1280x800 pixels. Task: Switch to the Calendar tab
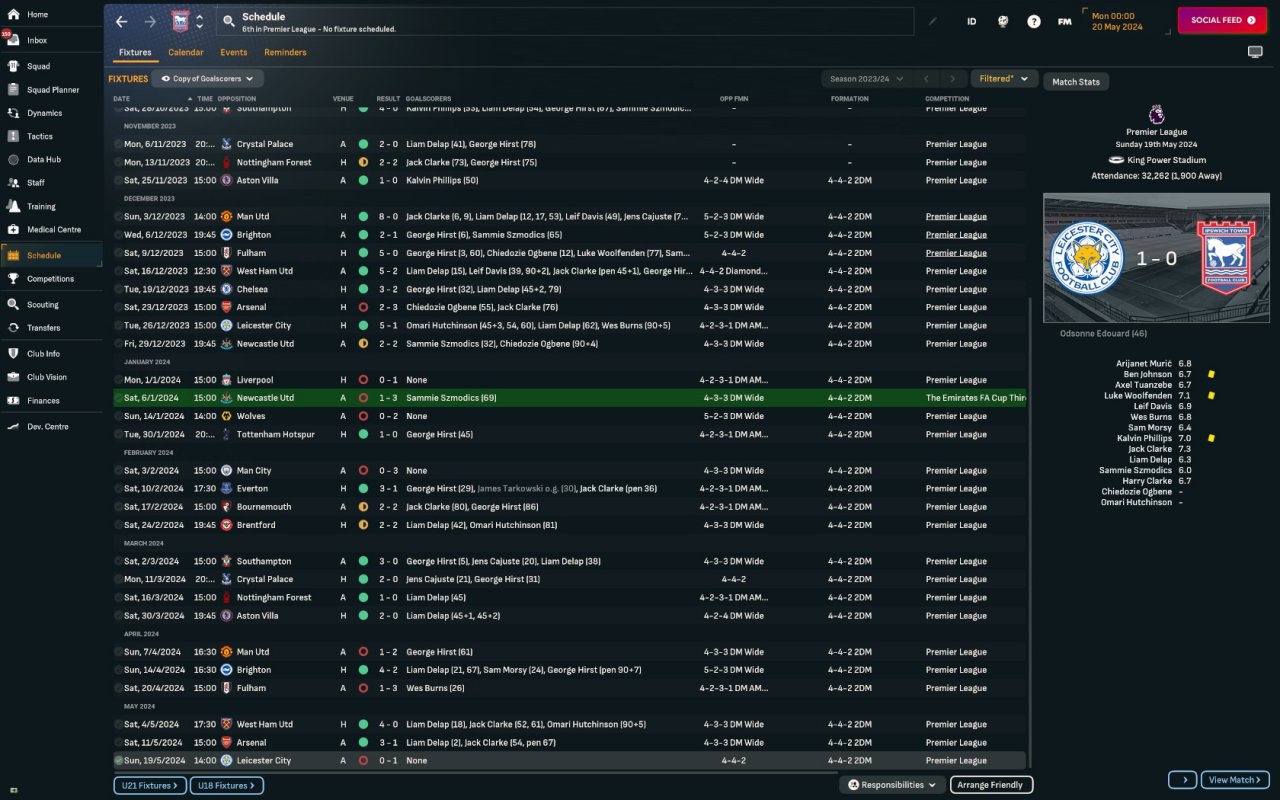tap(186, 52)
